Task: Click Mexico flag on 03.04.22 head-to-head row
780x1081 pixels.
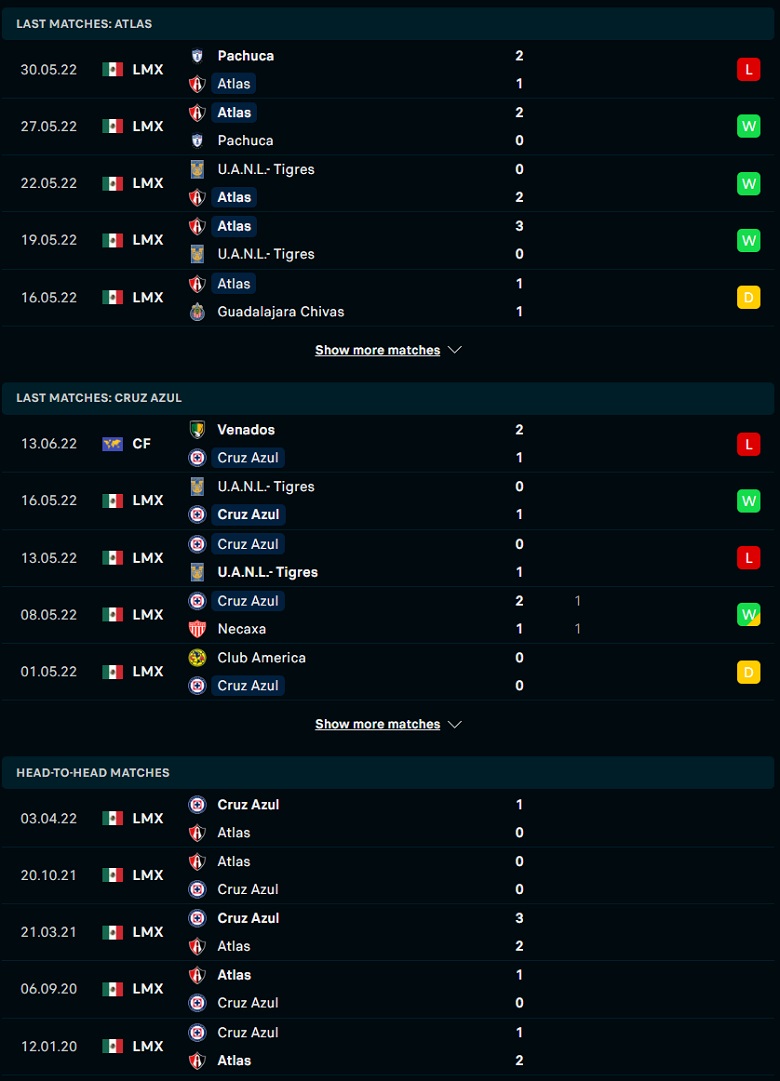Action: 112,818
